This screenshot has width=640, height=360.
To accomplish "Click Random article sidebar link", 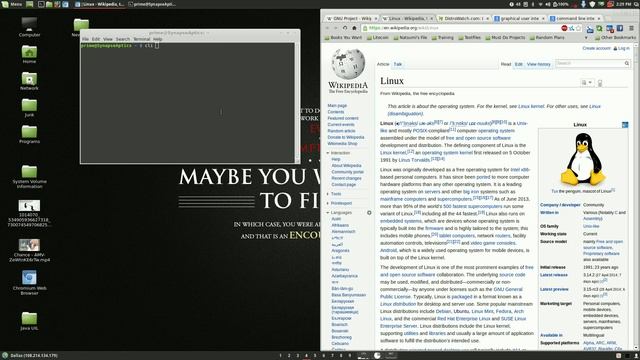I will pos(341,131).
